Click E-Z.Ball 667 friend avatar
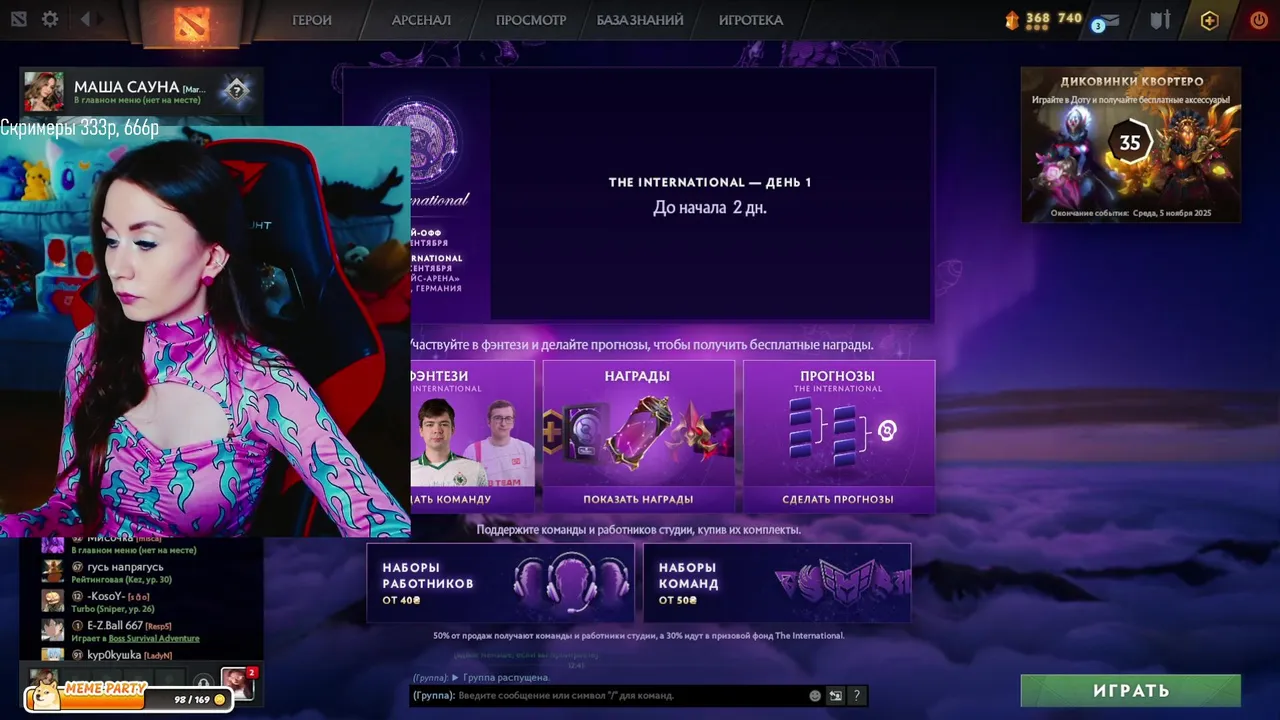 point(53,630)
